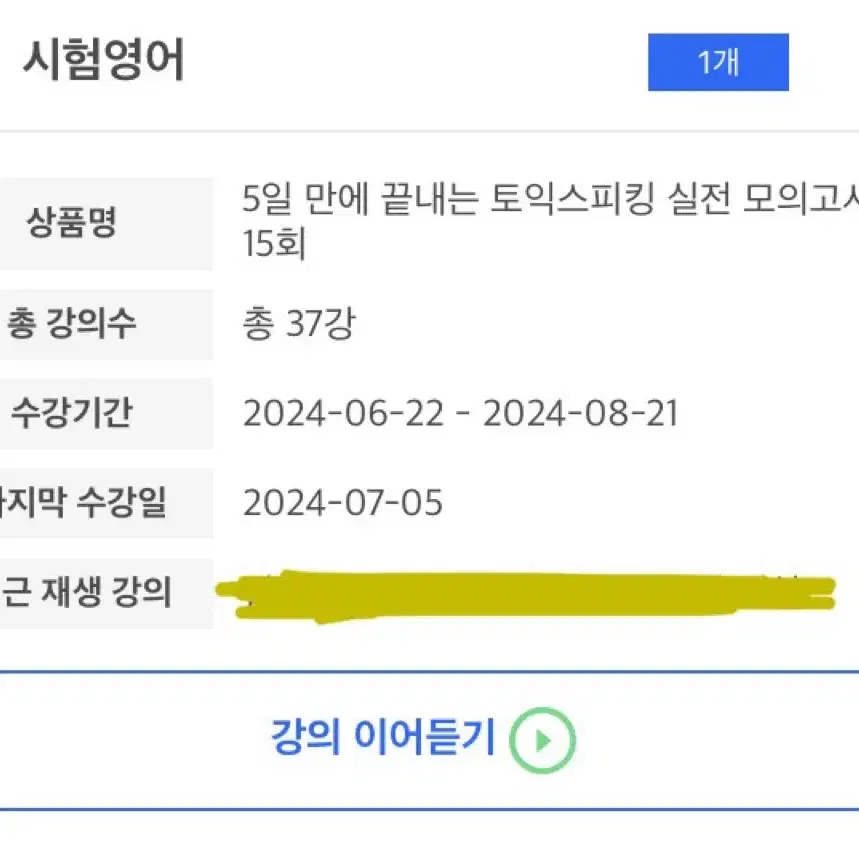The height and width of the screenshot is (859, 859).
Task: Click the blue line above 강의 이어듣기
Action: [x=430, y=671]
